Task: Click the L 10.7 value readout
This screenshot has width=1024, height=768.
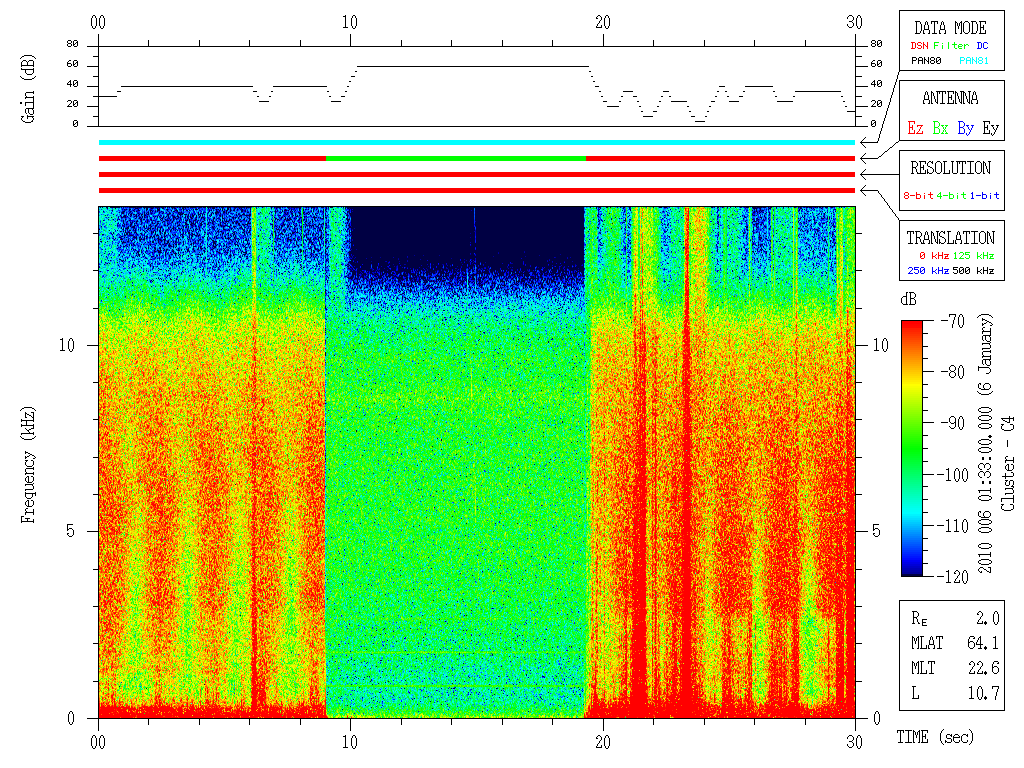Action: pos(955,693)
